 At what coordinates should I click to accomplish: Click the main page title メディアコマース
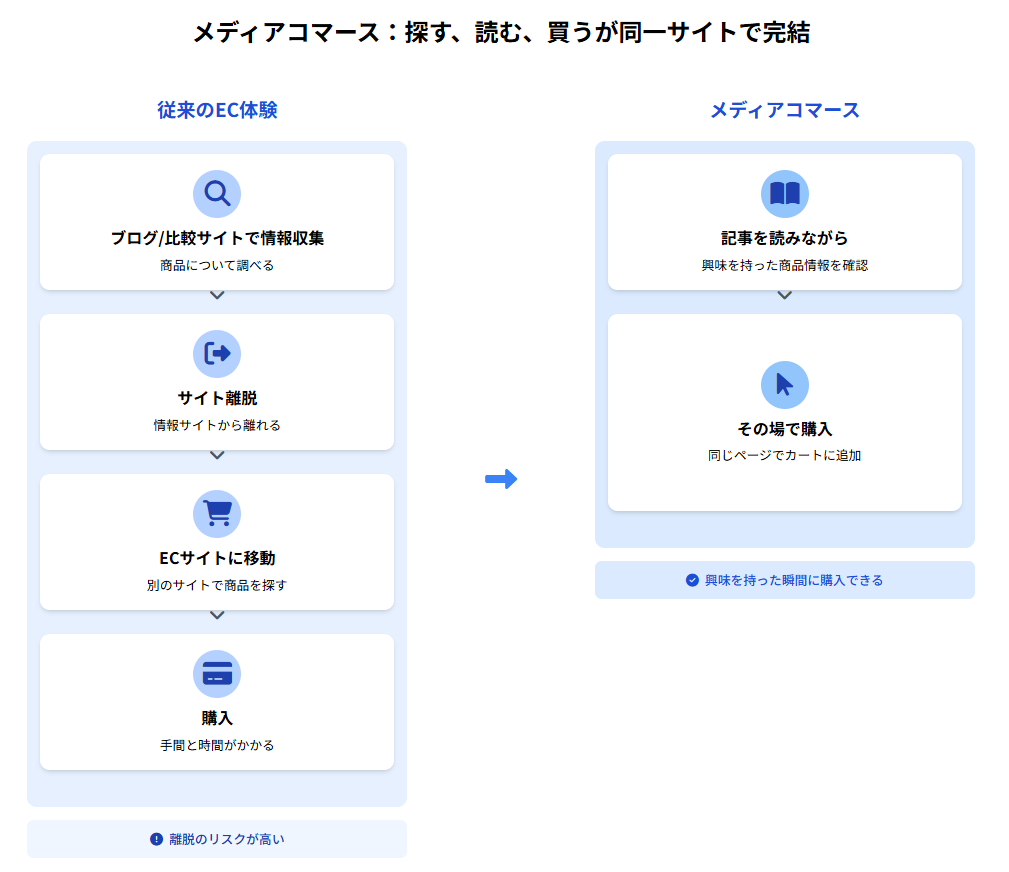pos(501,33)
